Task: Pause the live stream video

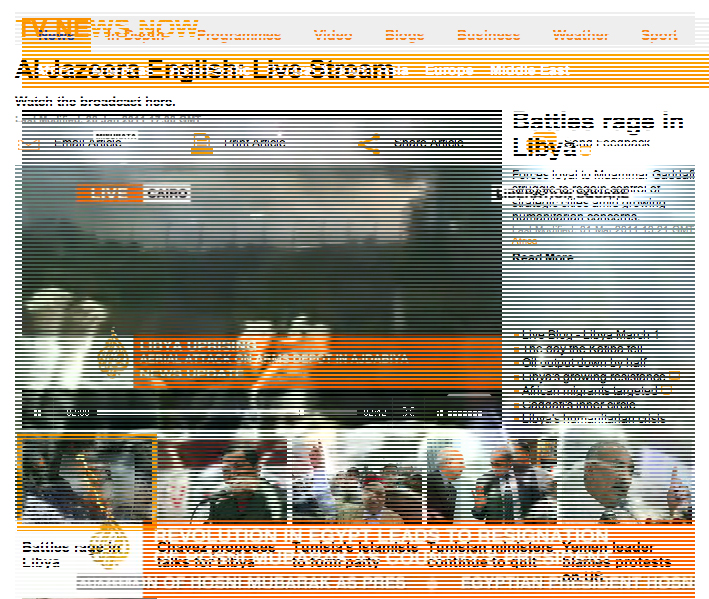Action: (38, 412)
